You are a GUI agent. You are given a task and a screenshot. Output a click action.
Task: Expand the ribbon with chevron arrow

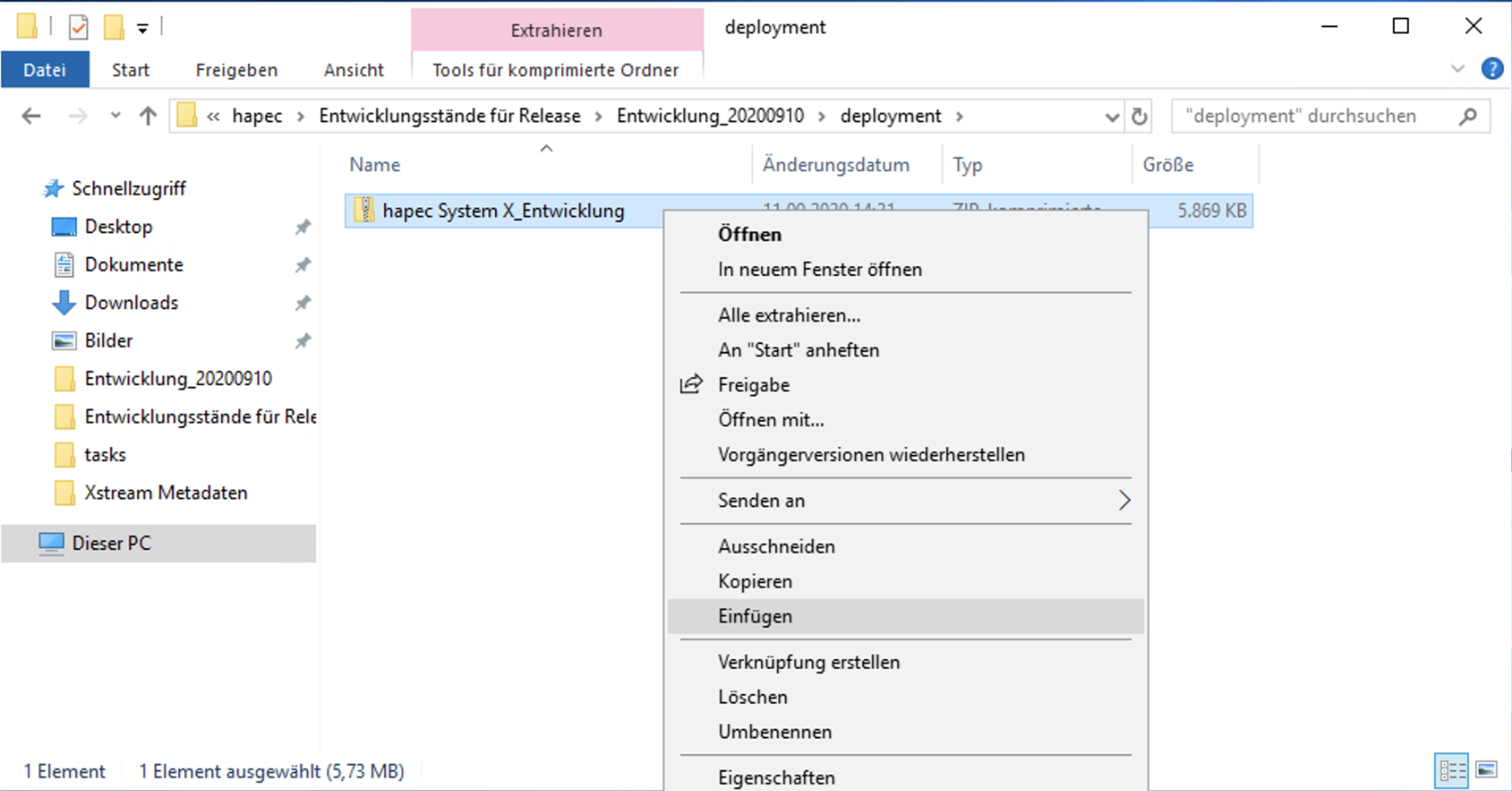(1457, 69)
